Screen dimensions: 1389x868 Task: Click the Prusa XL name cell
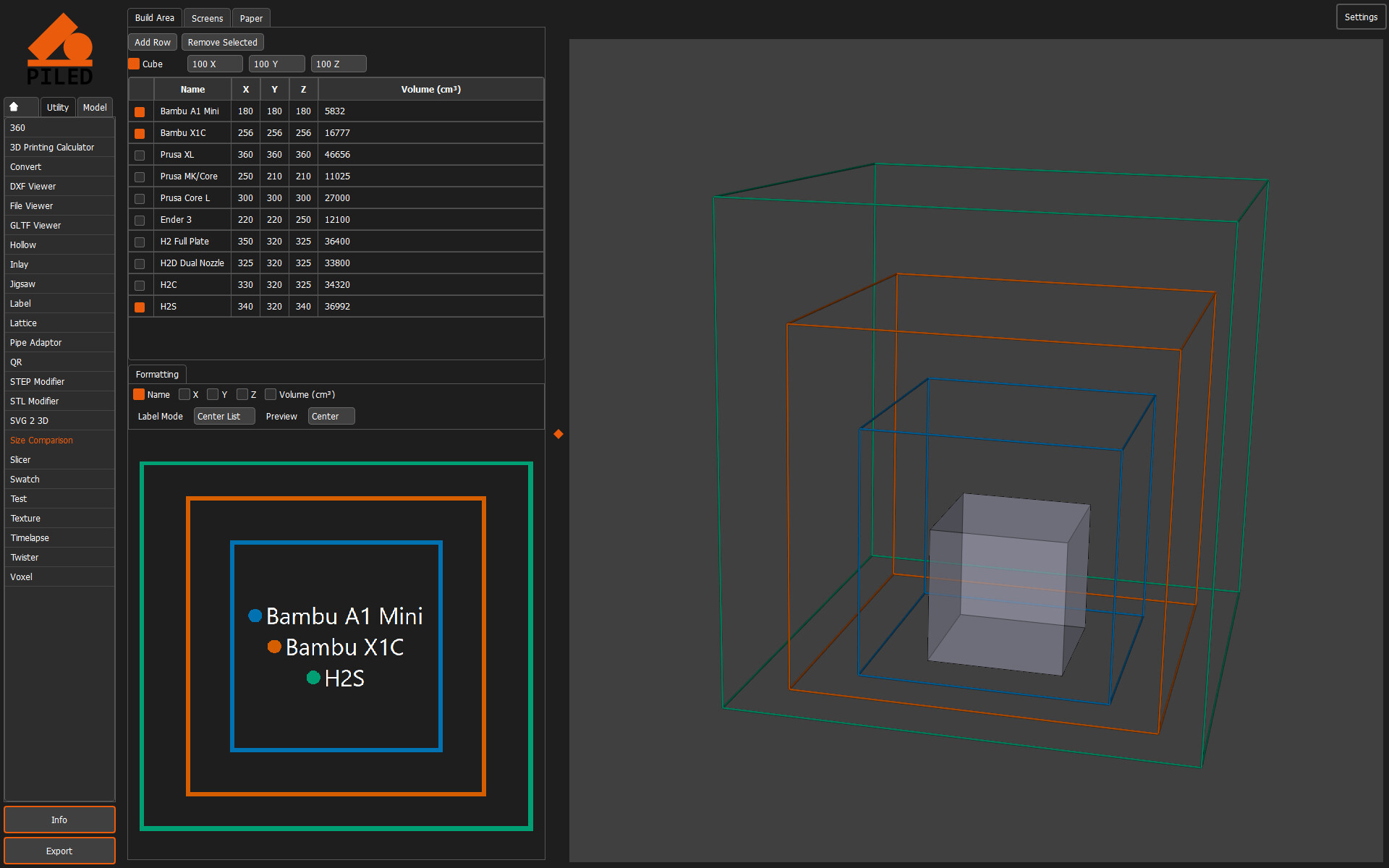[192, 155]
